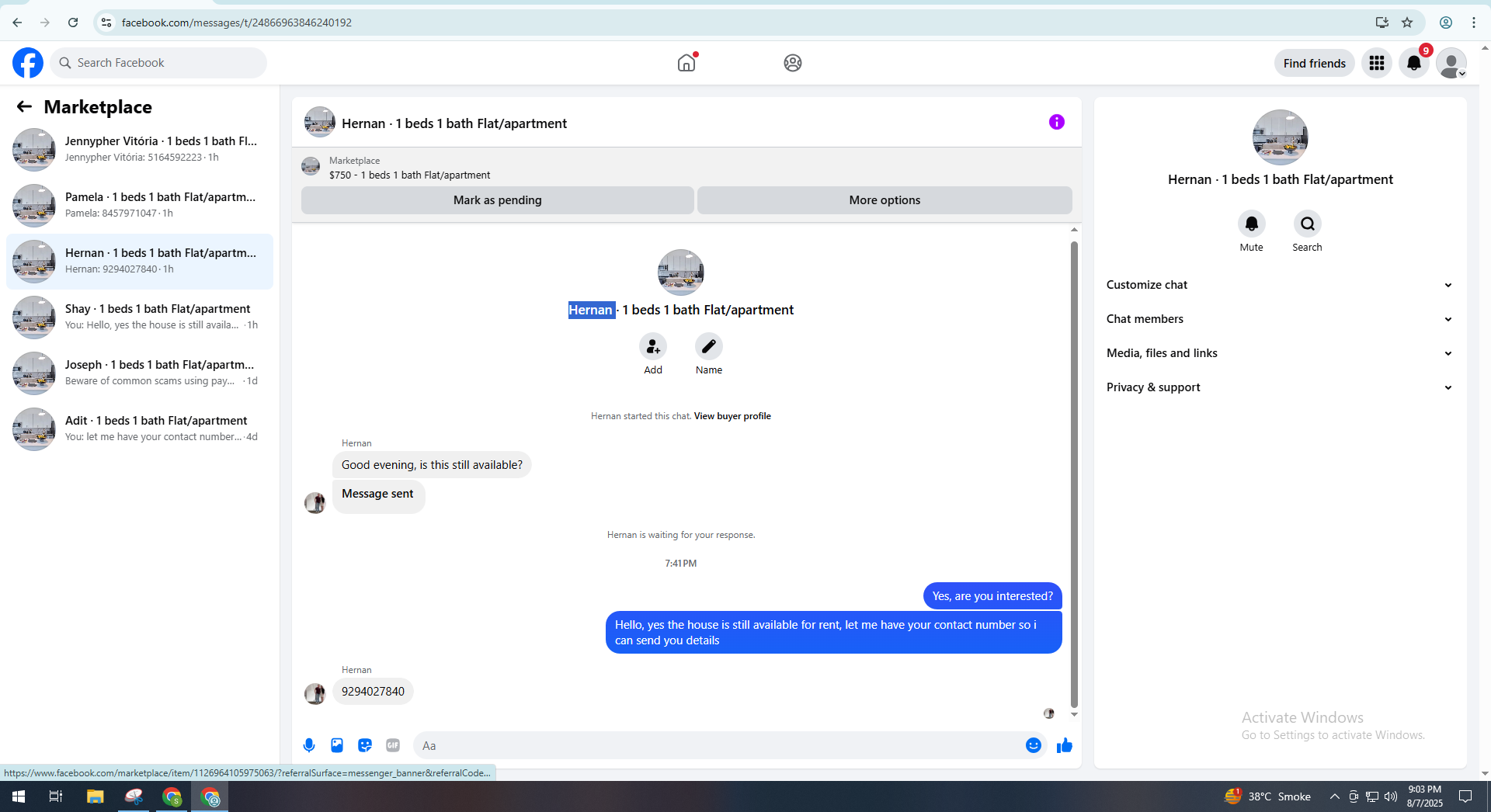Click the phone number 9294027840 message bubble
1491x812 pixels.
(x=373, y=692)
